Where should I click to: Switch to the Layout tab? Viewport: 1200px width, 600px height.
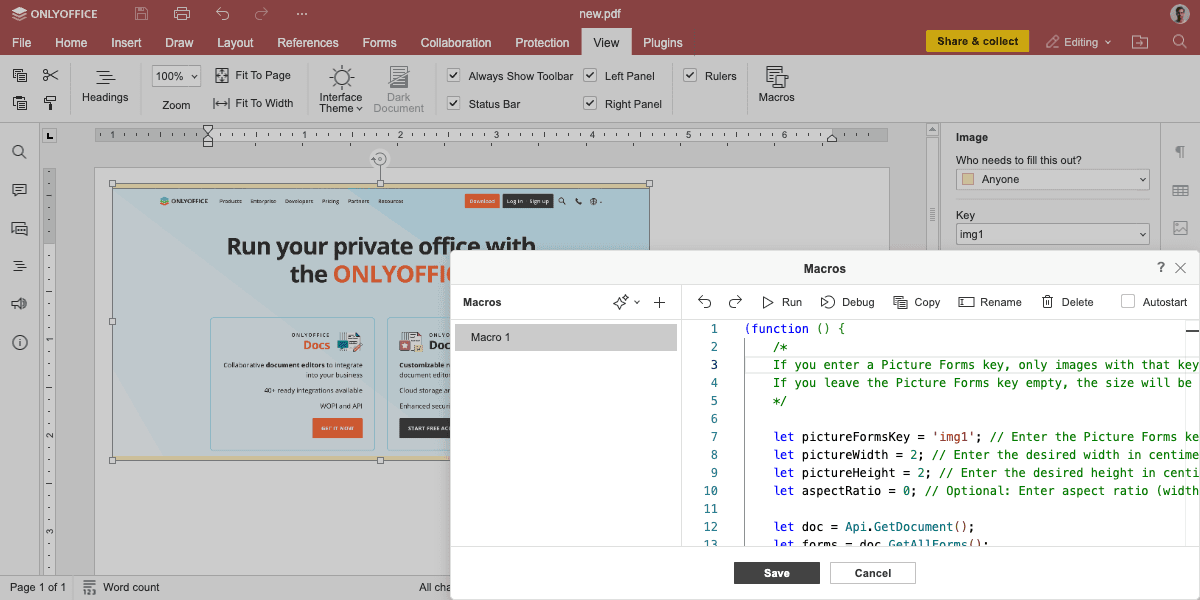[x=235, y=43]
